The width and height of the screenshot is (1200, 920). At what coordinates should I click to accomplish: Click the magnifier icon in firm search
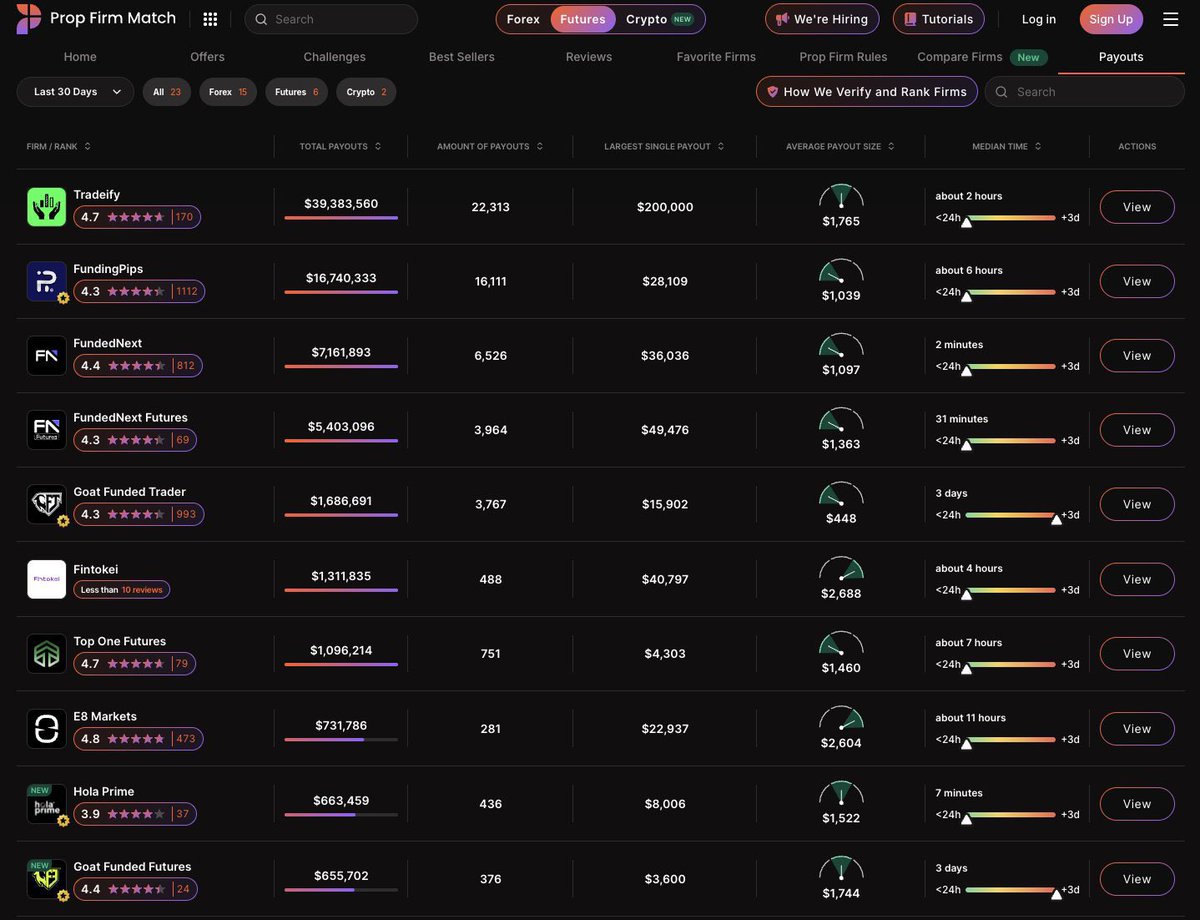pyautogui.click(x=1001, y=92)
